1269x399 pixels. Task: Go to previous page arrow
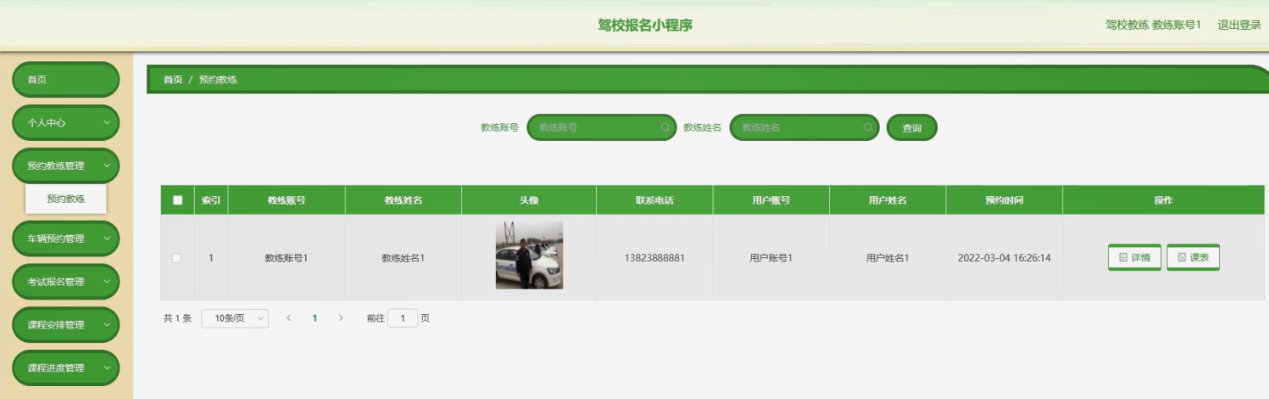pos(289,318)
